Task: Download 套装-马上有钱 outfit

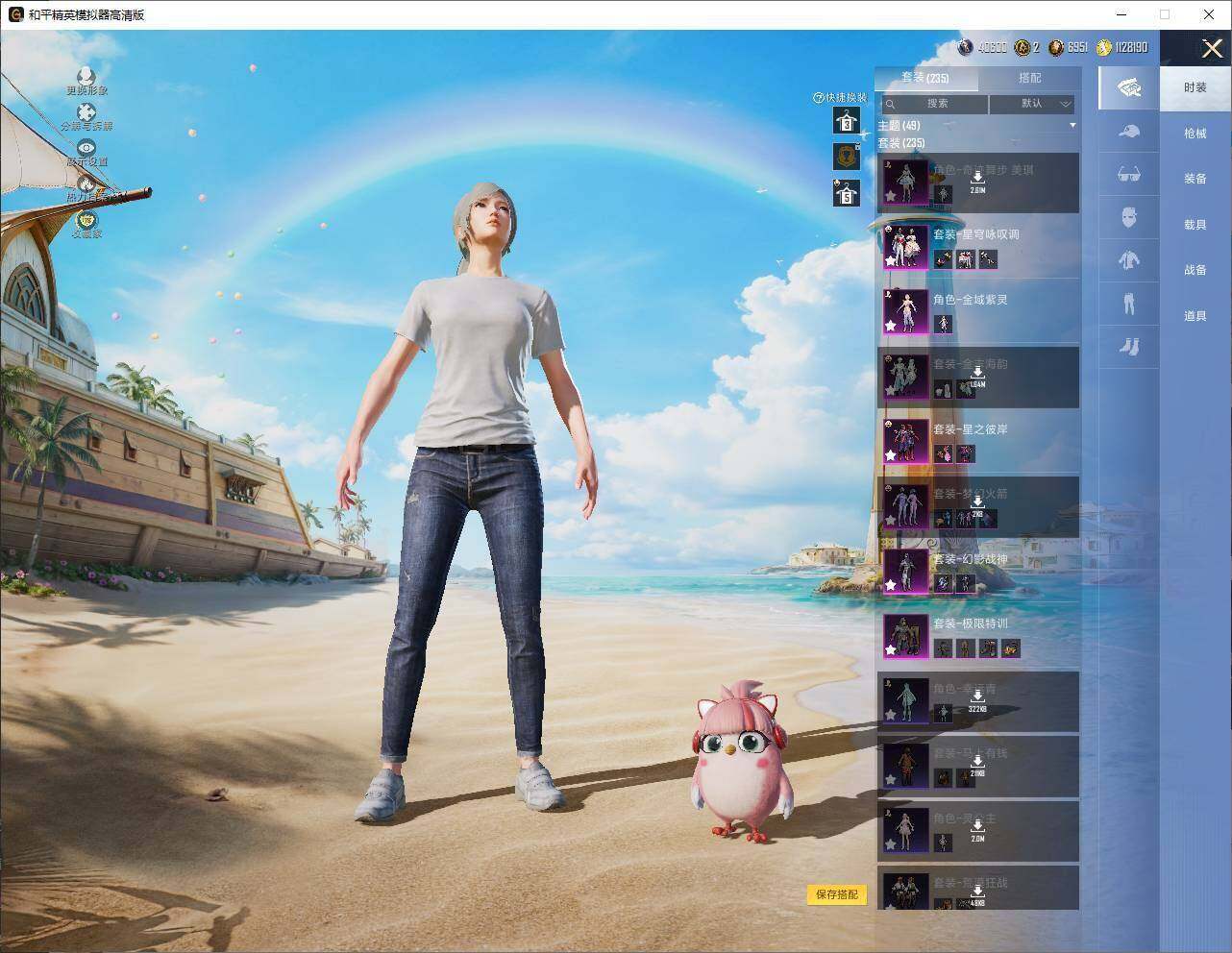Action: coord(977,766)
